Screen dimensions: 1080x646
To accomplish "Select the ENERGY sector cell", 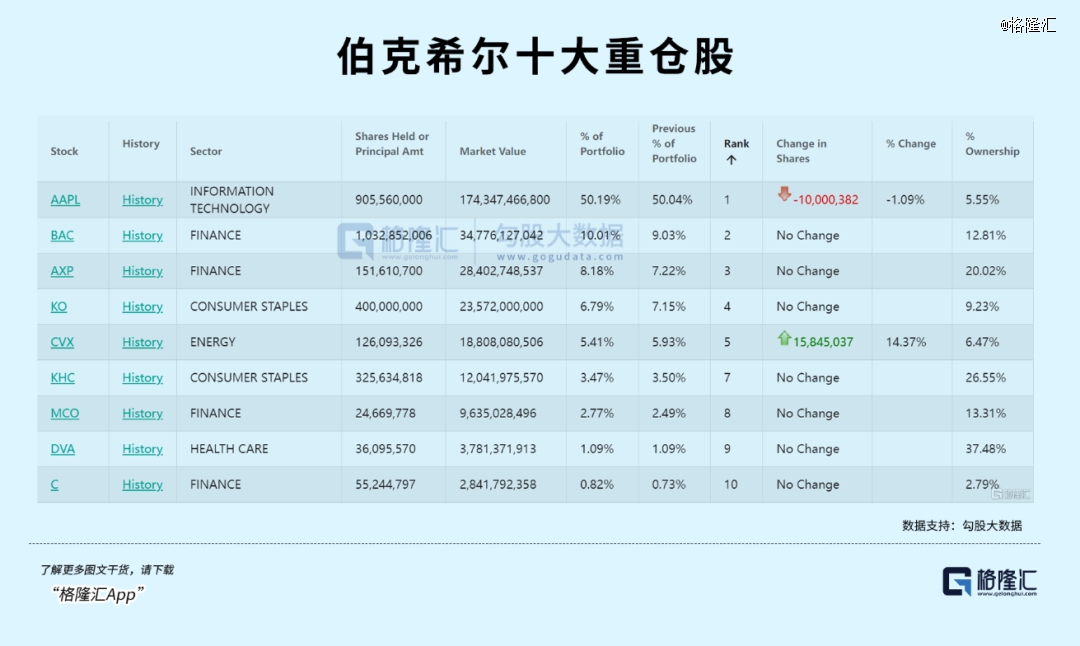I will (212, 342).
